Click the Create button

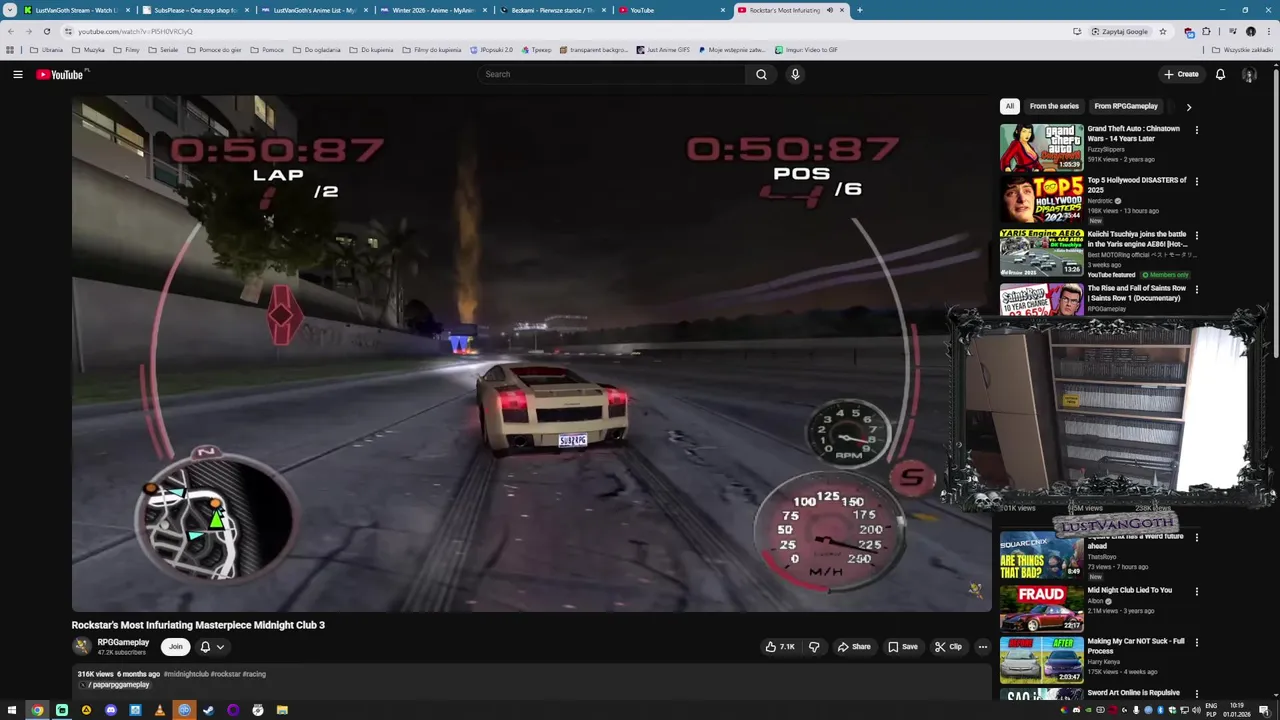coord(1181,74)
